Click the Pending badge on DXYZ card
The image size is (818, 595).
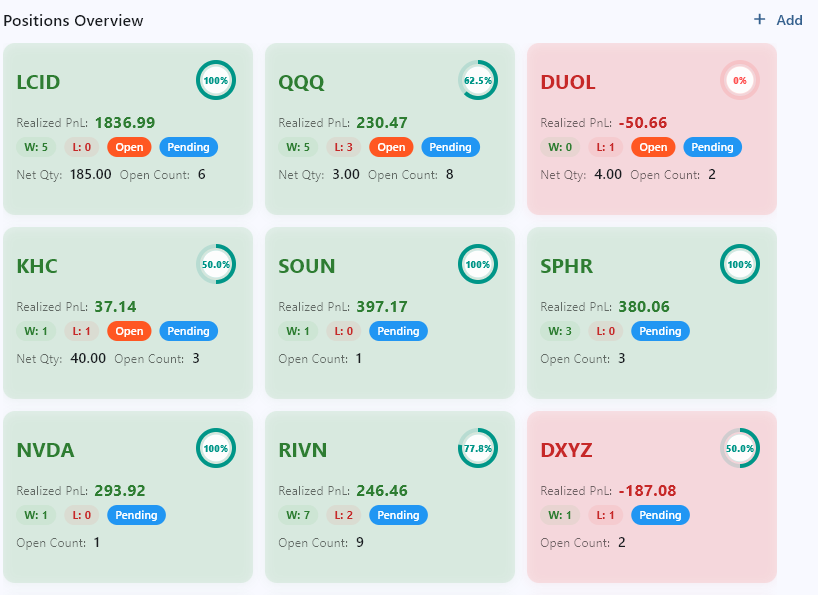[x=660, y=515]
